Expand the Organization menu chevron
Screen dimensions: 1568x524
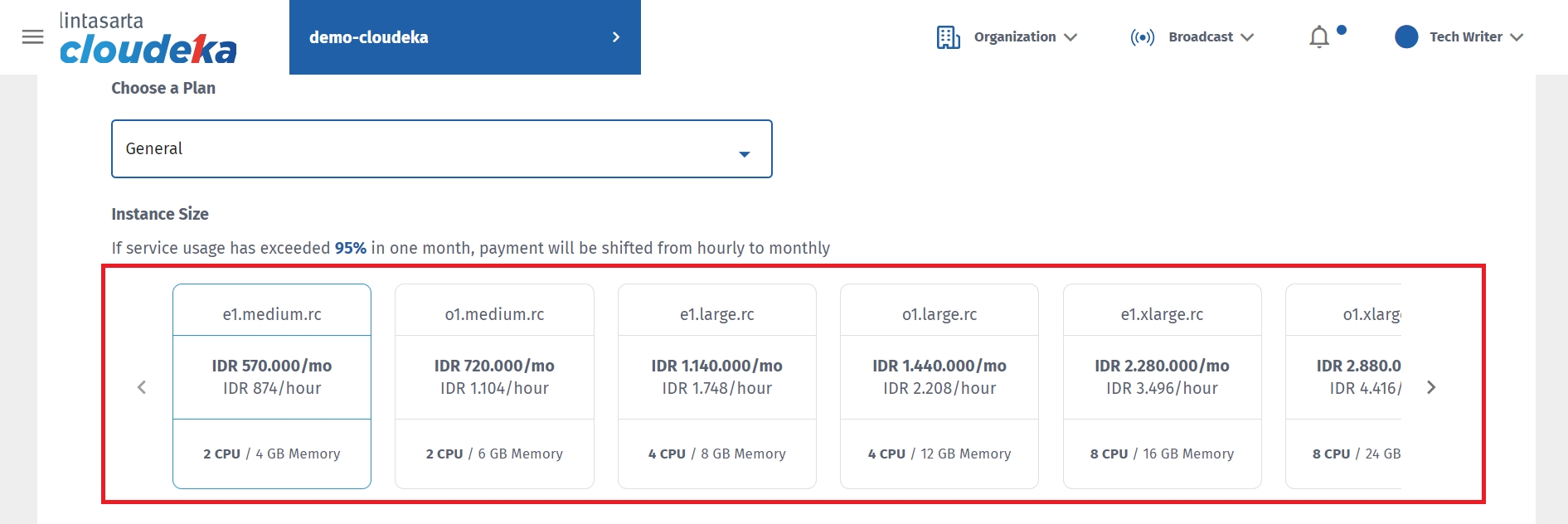click(1070, 37)
